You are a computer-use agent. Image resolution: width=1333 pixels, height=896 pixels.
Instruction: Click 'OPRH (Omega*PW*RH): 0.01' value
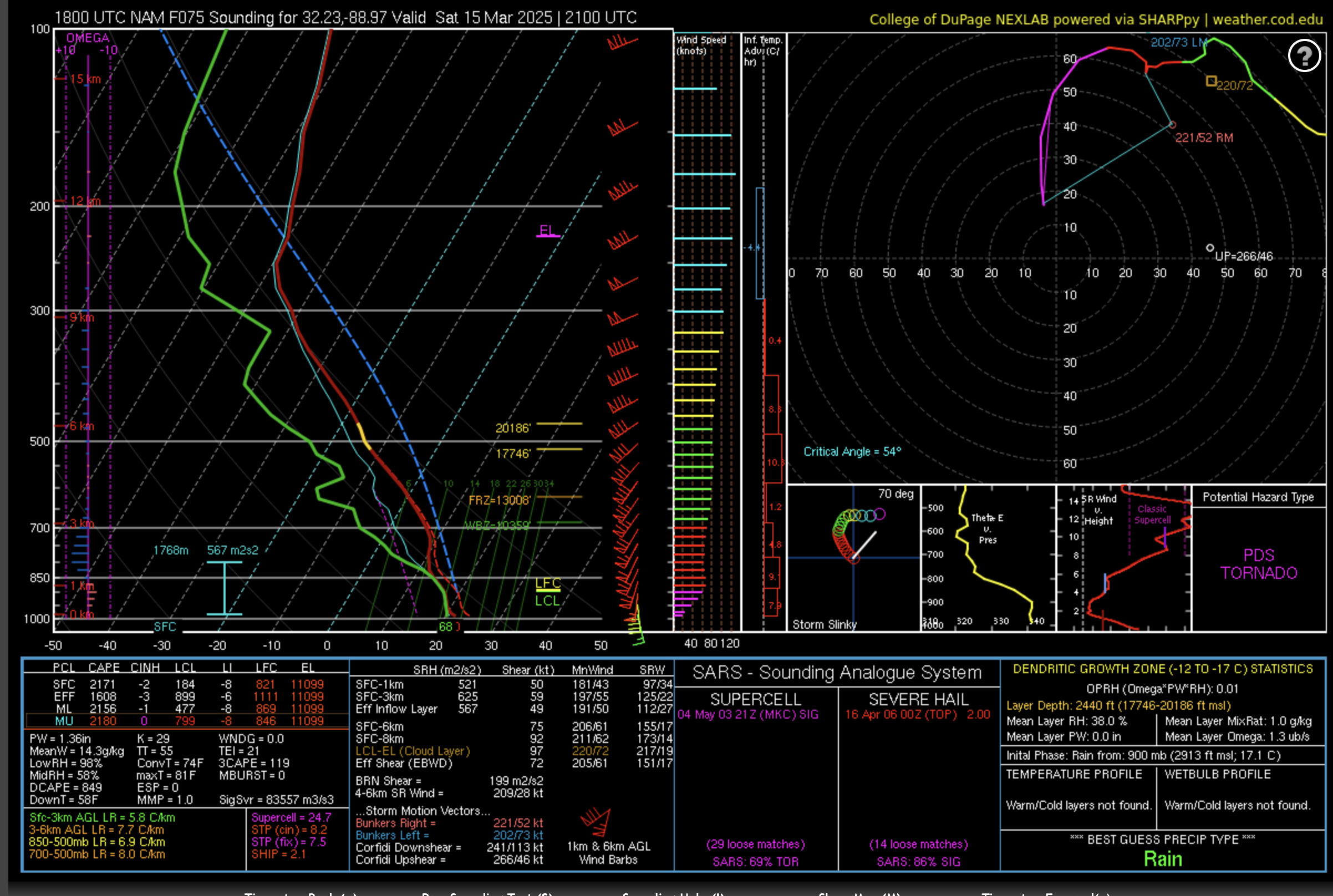pyautogui.click(x=1163, y=689)
